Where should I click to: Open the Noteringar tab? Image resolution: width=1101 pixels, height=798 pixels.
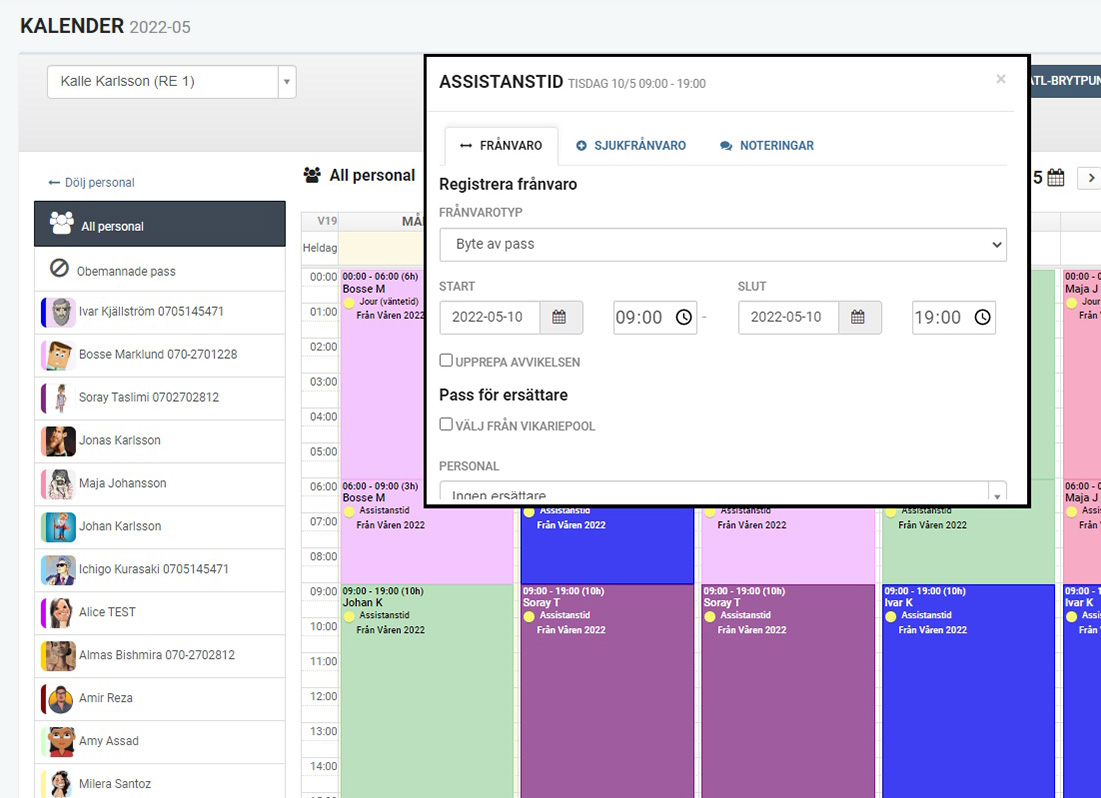click(x=766, y=146)
